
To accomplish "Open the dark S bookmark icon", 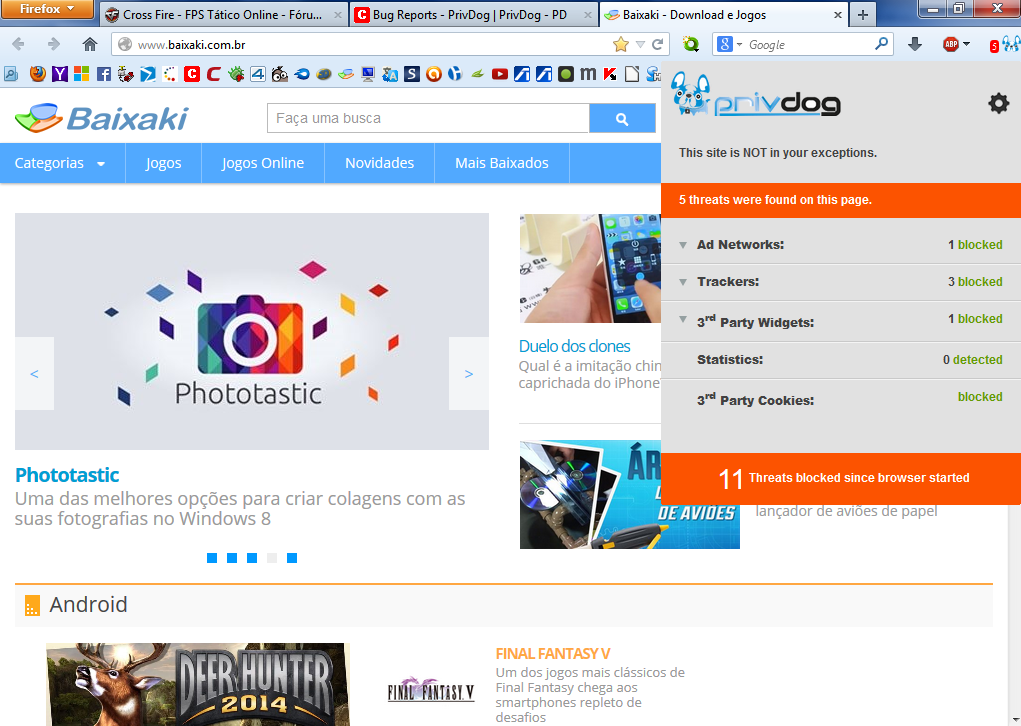I will coord(412,74).
